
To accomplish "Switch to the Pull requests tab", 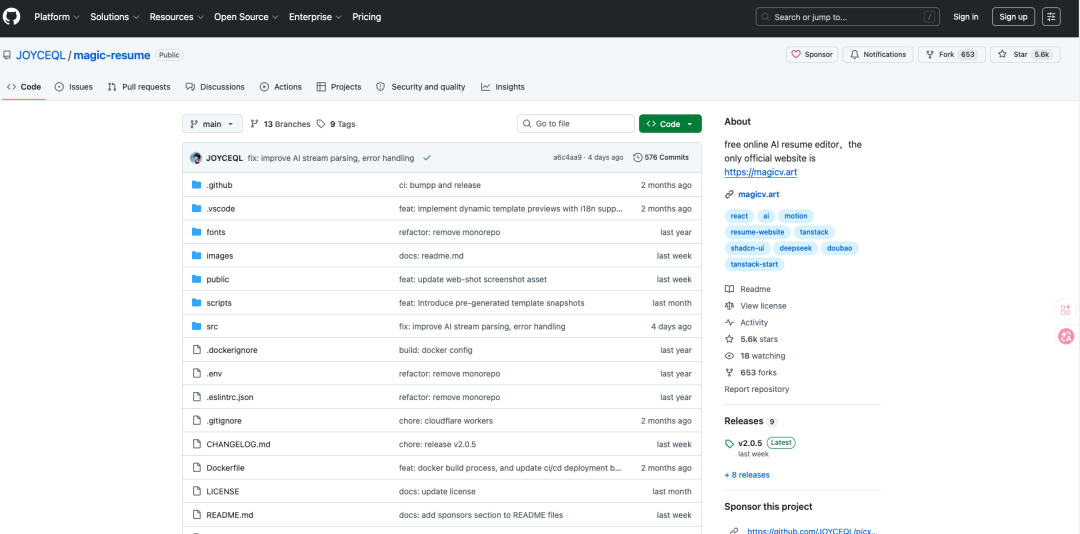I will (x=138, y=87).
